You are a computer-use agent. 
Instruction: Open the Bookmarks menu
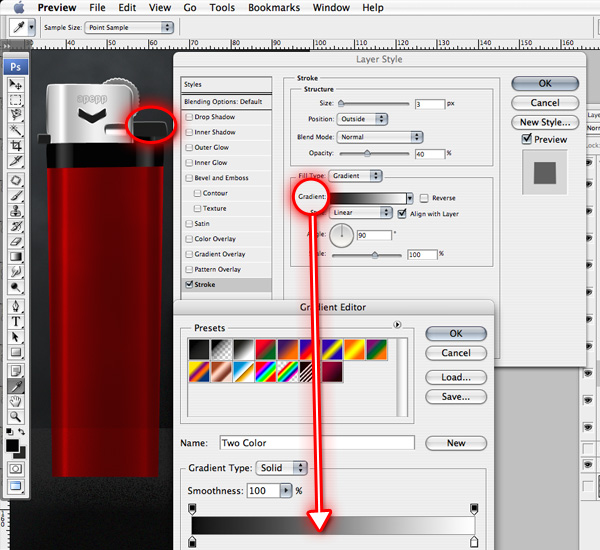click(272, 8)
